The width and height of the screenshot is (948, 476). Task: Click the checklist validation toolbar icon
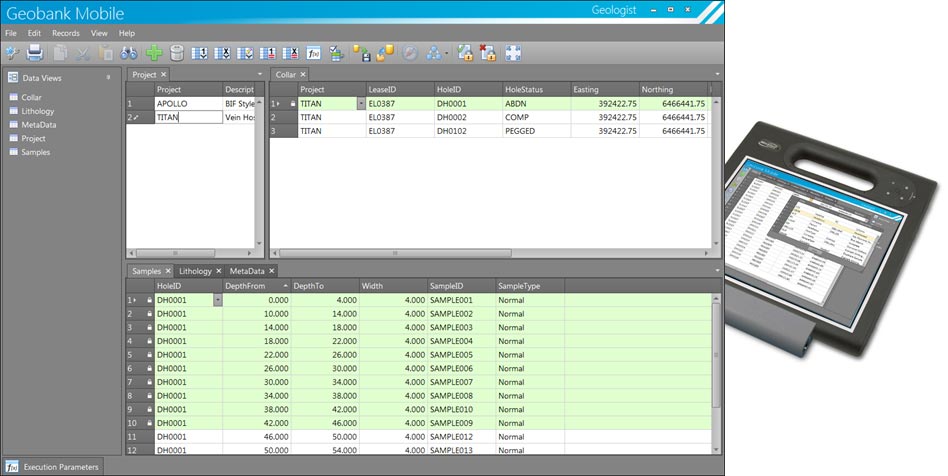(x=336, y=53)
